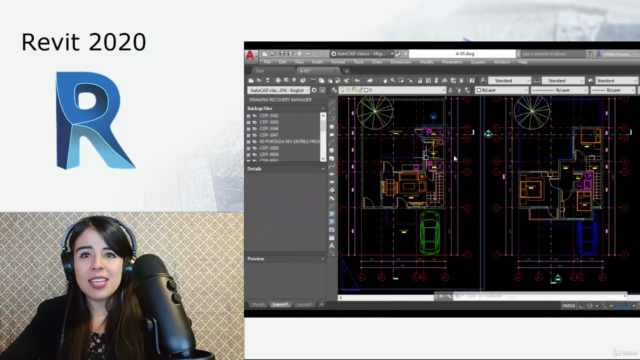Select the Zoom Window tool

point(401,80)
